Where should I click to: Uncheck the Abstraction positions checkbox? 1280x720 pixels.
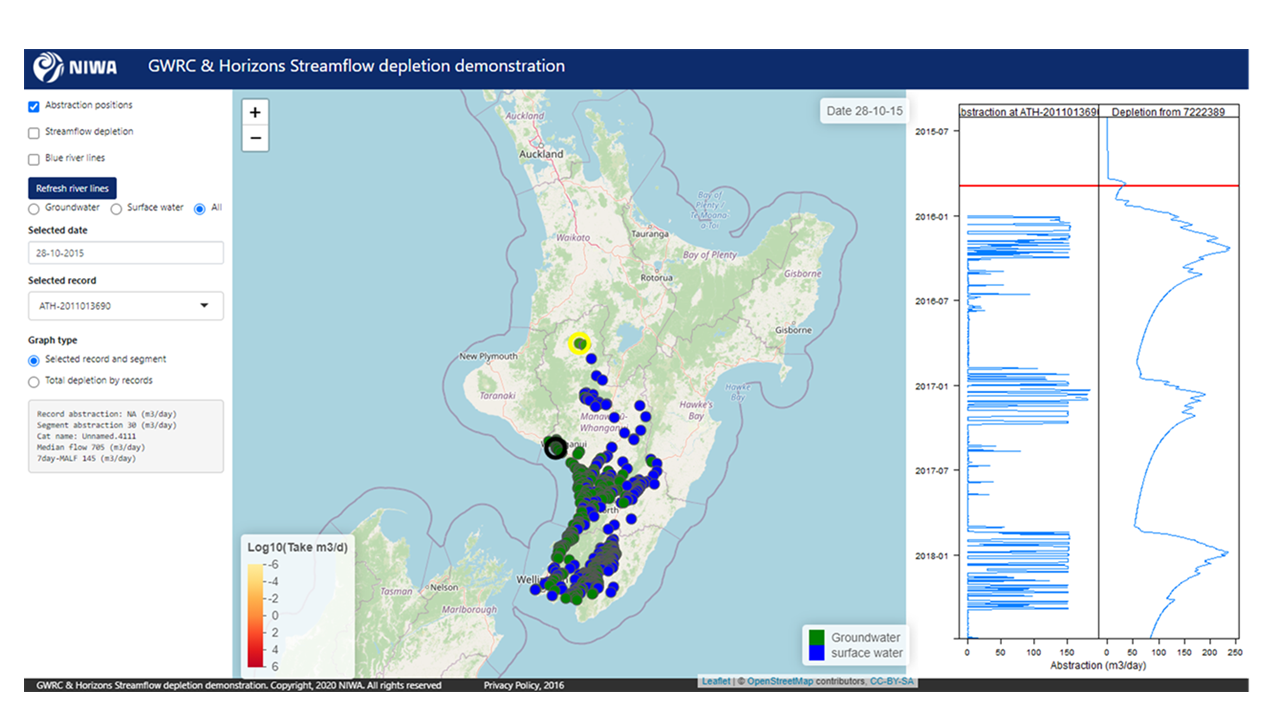(x=34, y=106)
